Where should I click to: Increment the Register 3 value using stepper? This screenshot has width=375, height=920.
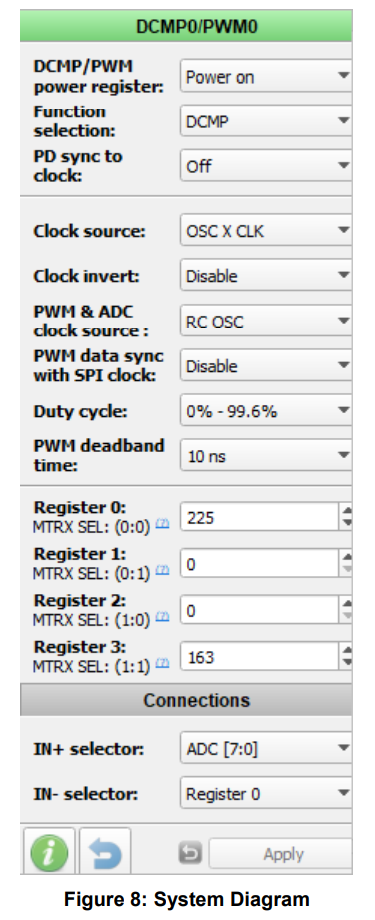[346, 650]
